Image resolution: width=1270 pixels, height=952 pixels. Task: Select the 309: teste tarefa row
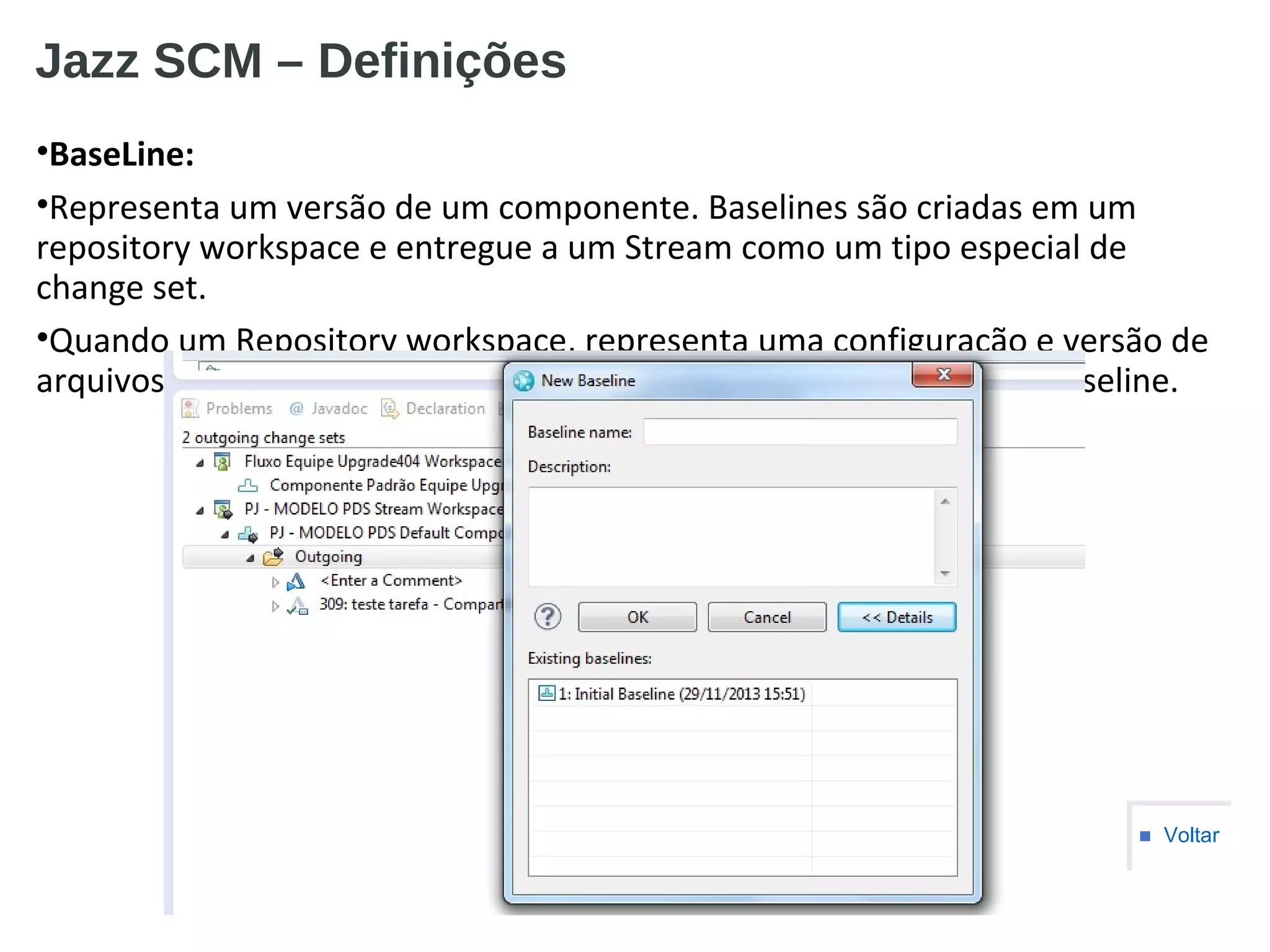click(411, 604)
